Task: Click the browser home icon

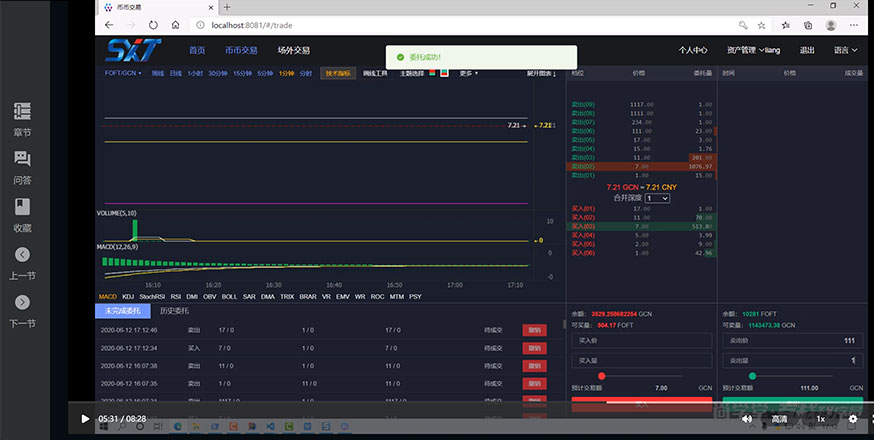Action: [x=176, y=25]
